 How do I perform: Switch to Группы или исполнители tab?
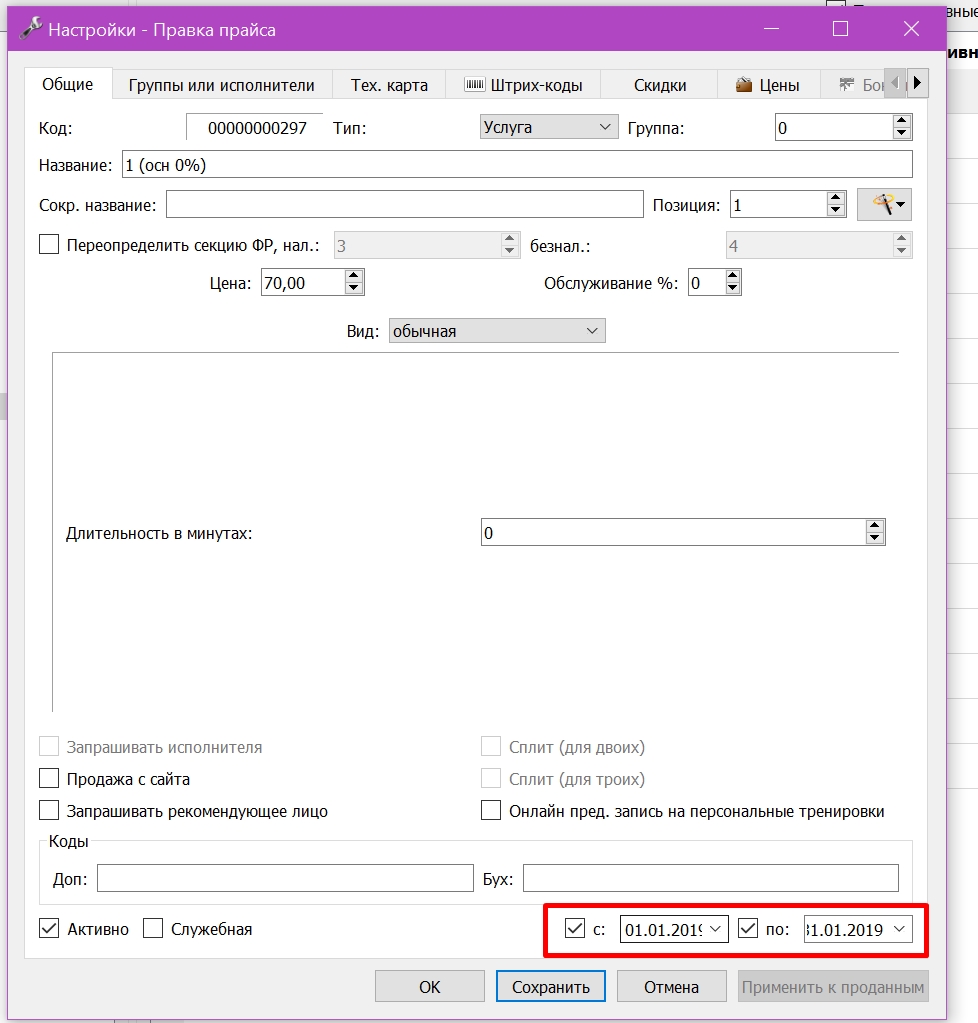221,85
